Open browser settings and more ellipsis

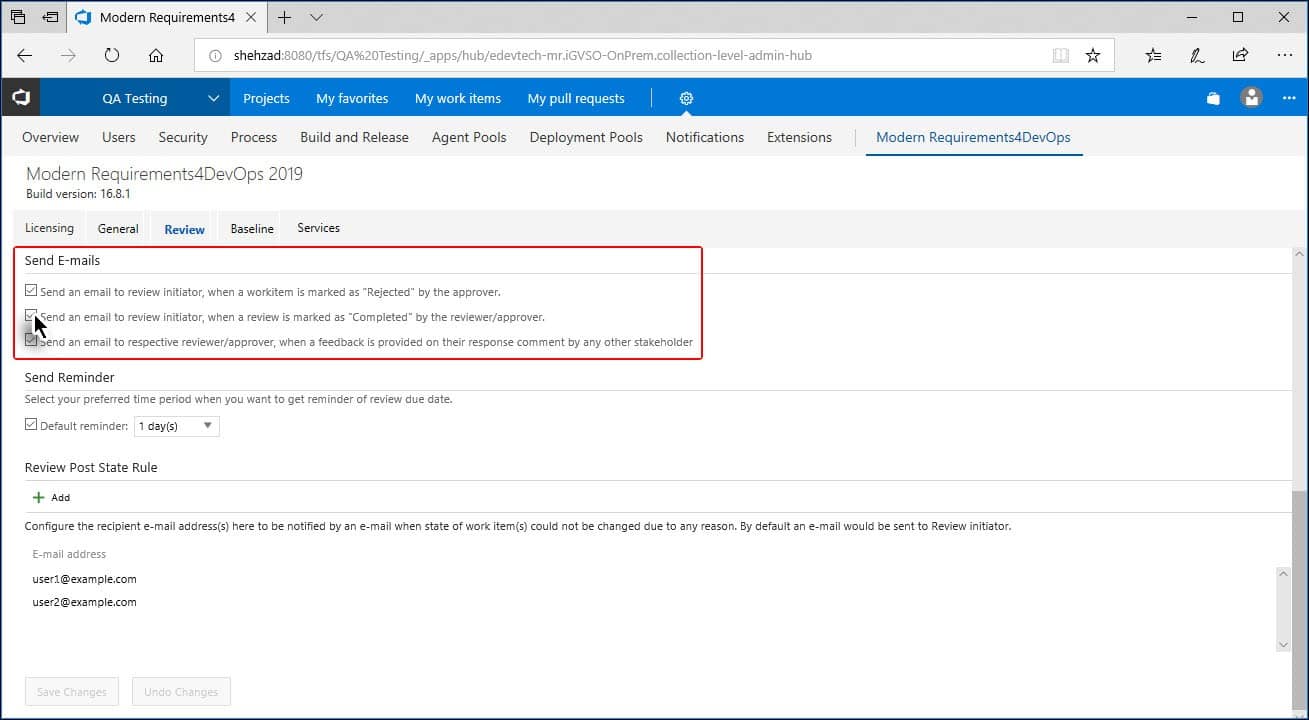pyautogui.click(x=1283, y=56)
